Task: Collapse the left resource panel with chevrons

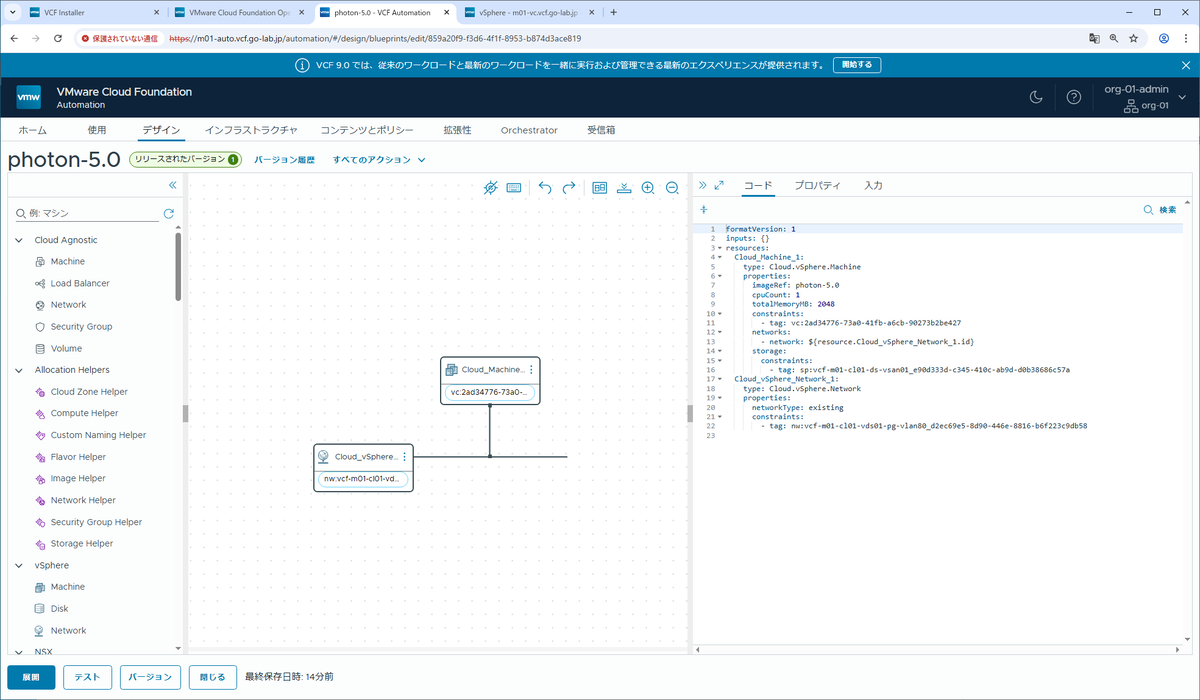Action: click(172, 185)
